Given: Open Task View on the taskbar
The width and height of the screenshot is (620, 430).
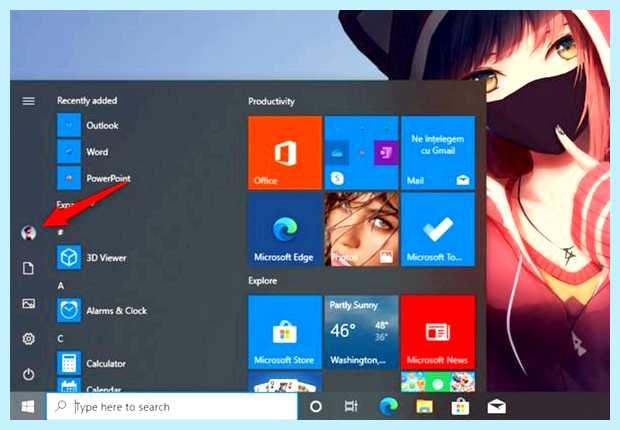Looking at the screenshot, I should [x=351, y=406].
